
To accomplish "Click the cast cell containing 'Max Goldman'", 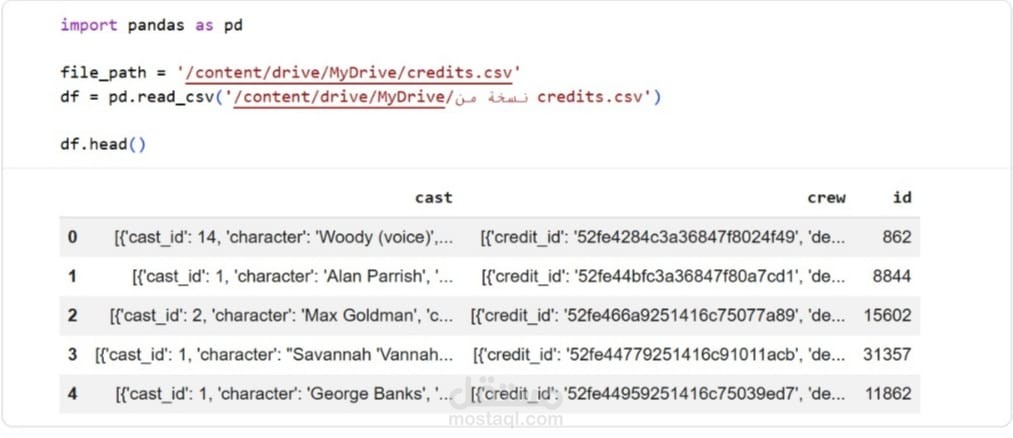I will [x=281, y=315].
